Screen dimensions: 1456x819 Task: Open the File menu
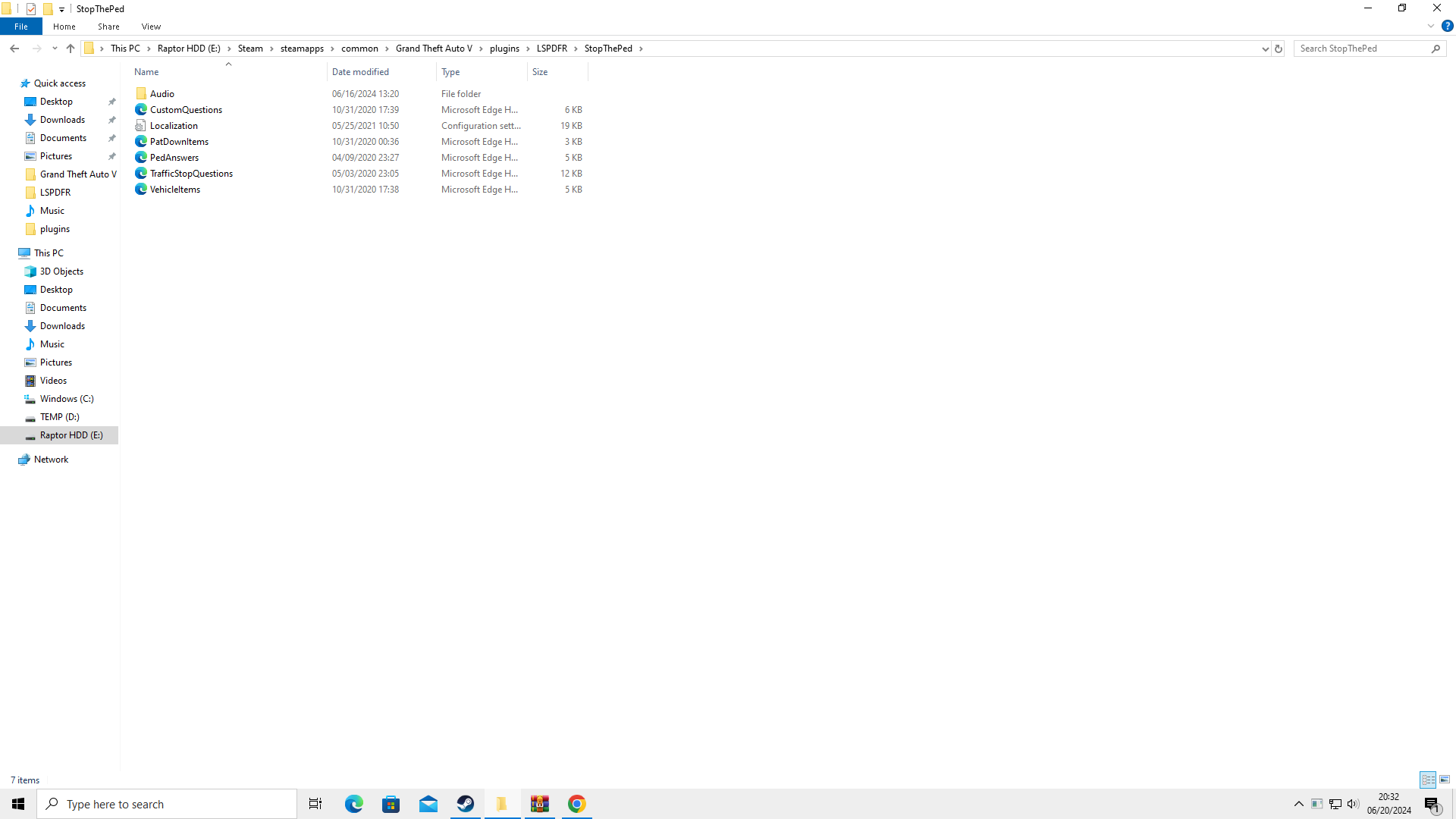point(21,27)
